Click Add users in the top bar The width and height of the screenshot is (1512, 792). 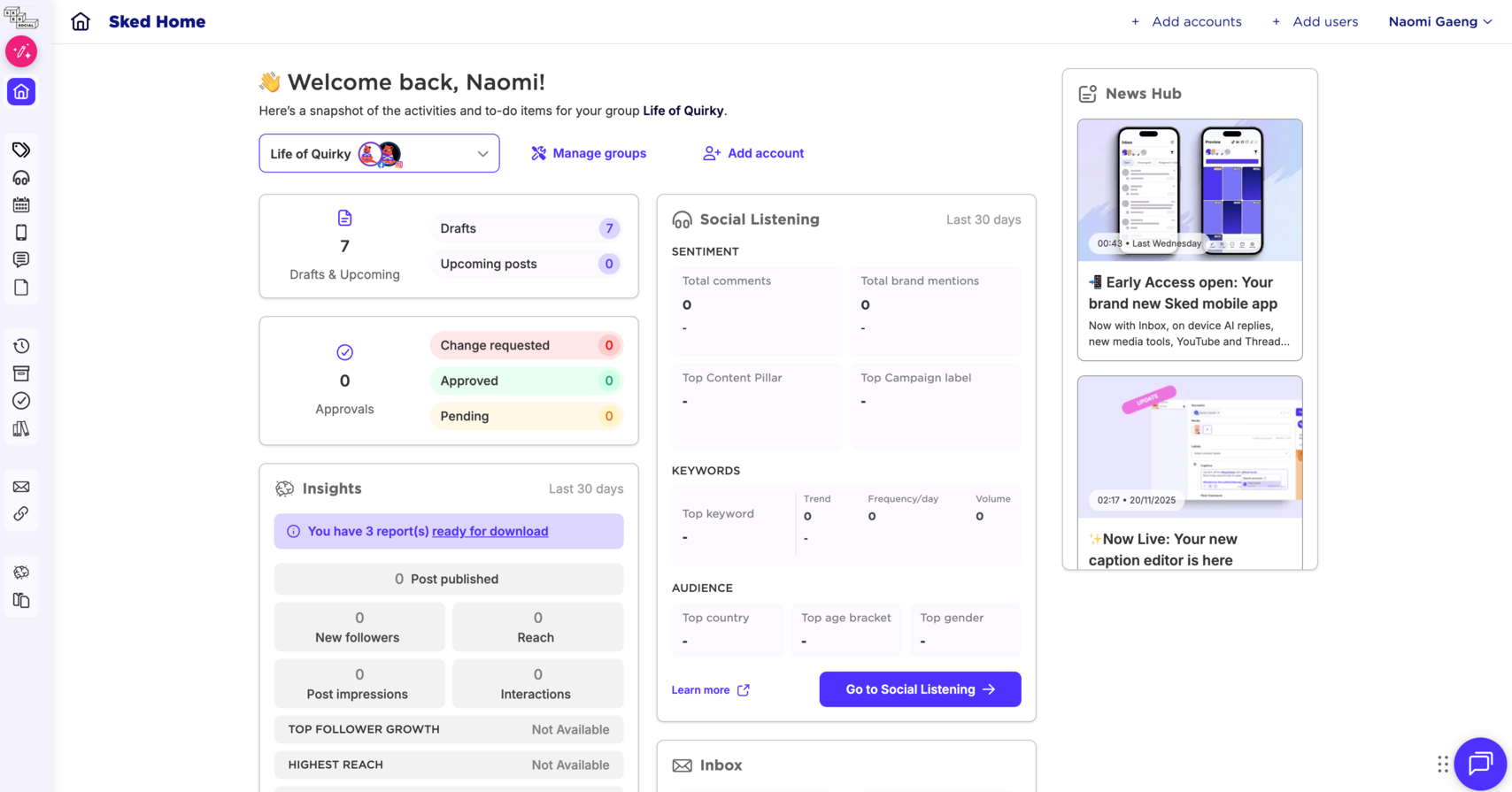[x=1315, y=21]
